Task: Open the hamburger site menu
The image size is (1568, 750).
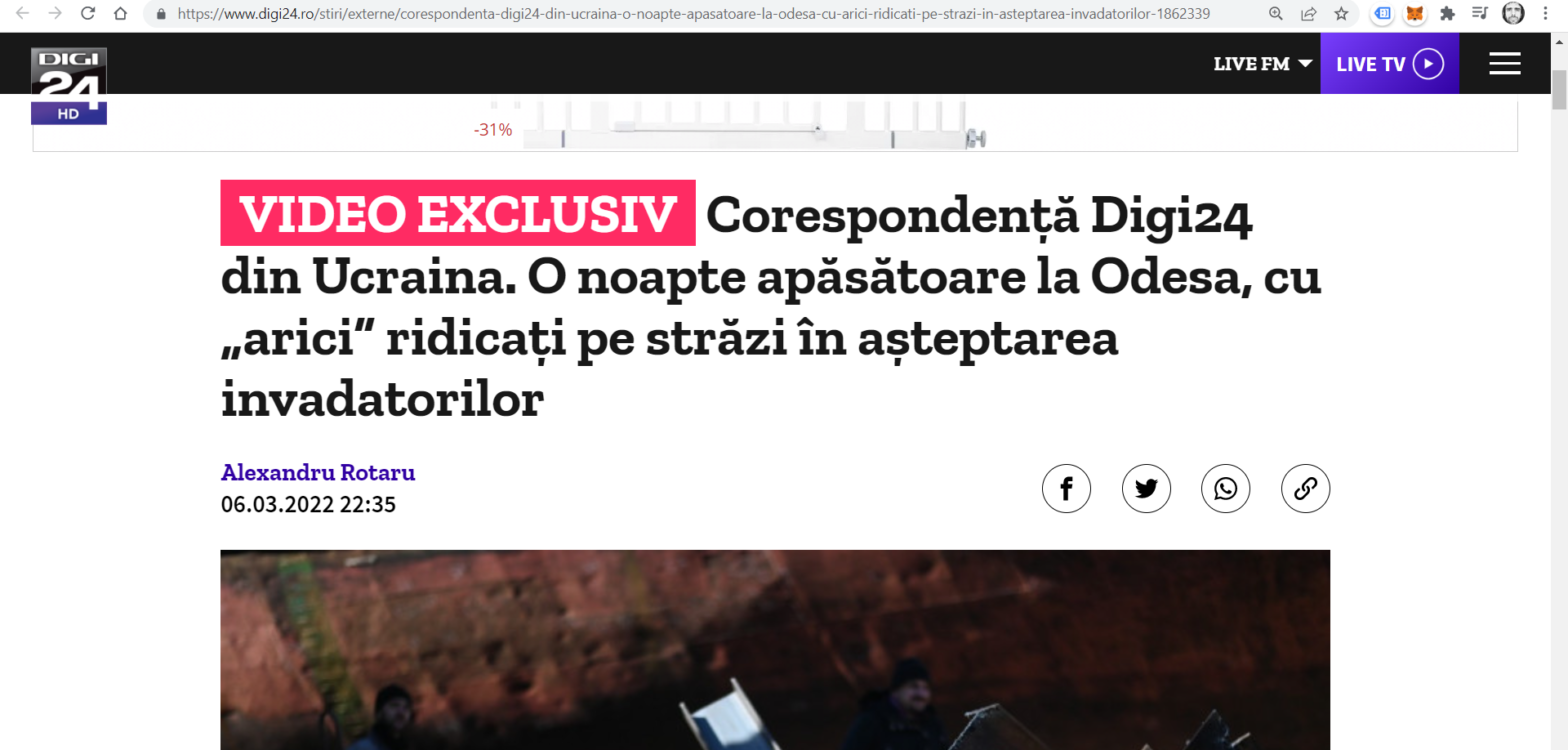Action: pos(1504,64)
